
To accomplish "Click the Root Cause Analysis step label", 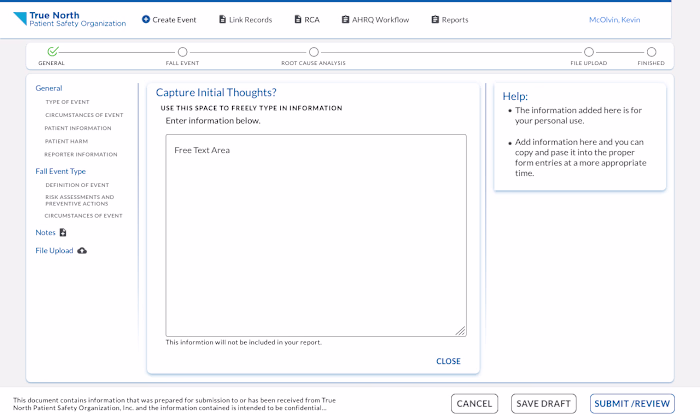I will pyautogui.click(x=313, y=63).
